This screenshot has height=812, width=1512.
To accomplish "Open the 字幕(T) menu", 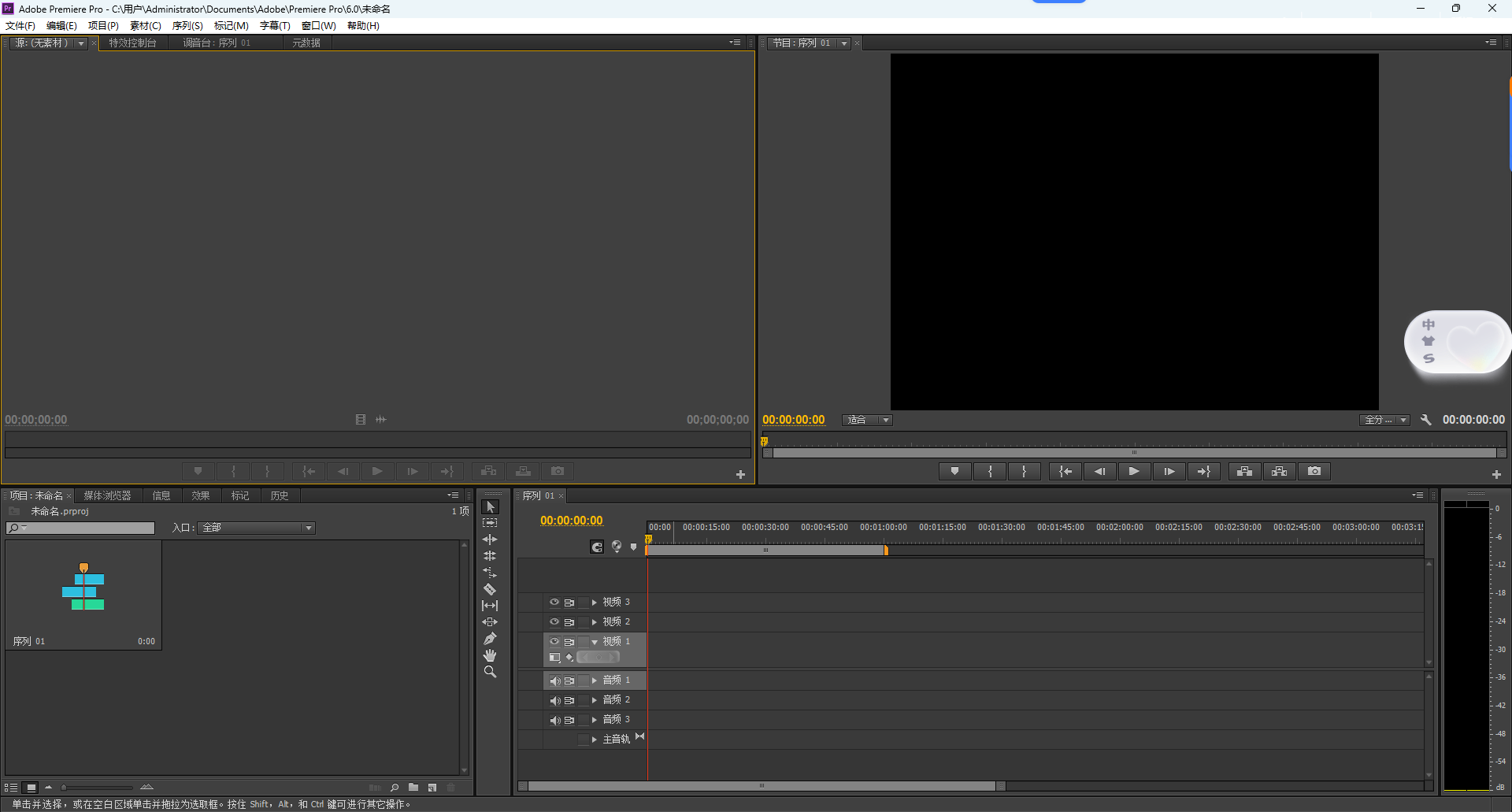I will pos(274,25).
